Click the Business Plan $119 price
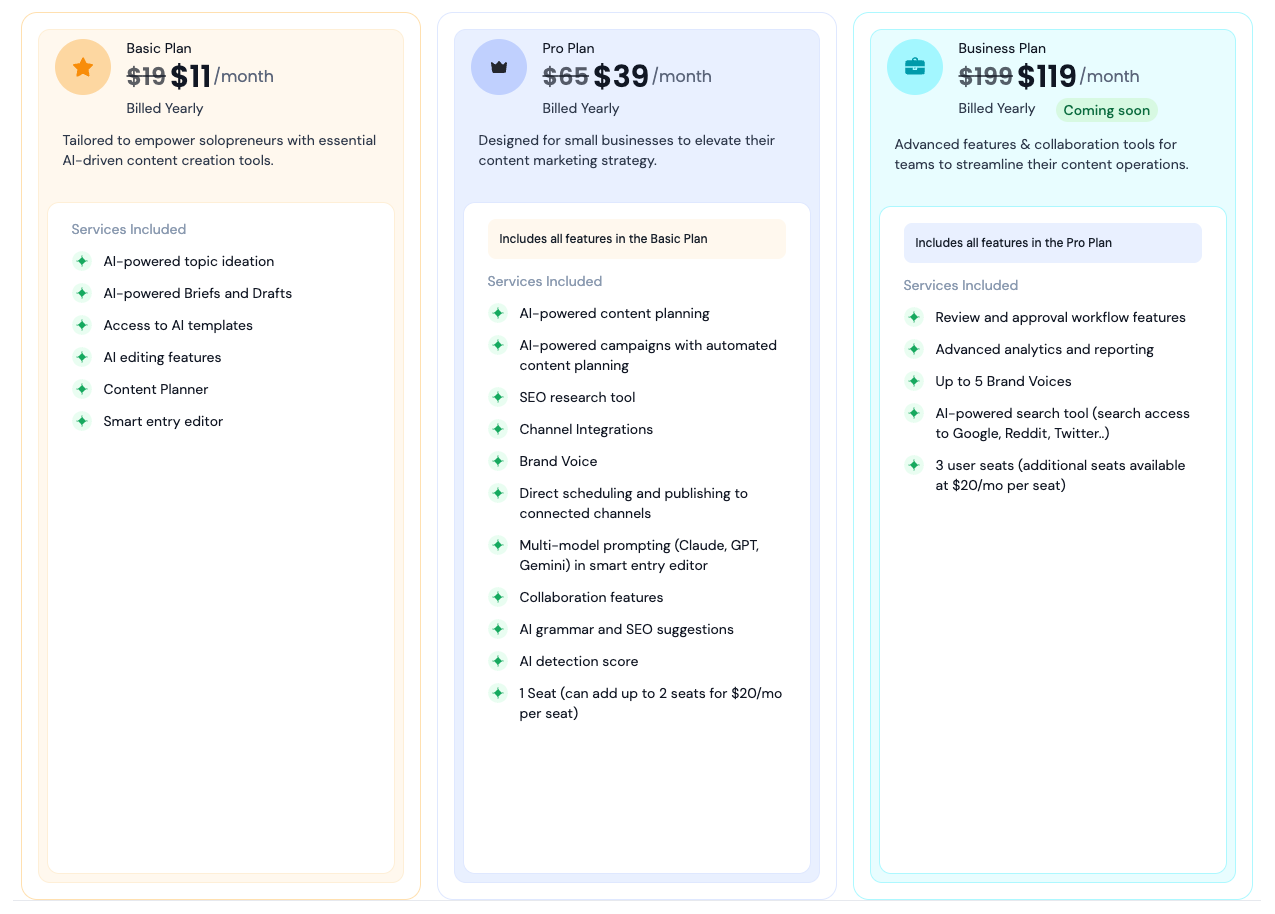 click(x=1046, y=76)
